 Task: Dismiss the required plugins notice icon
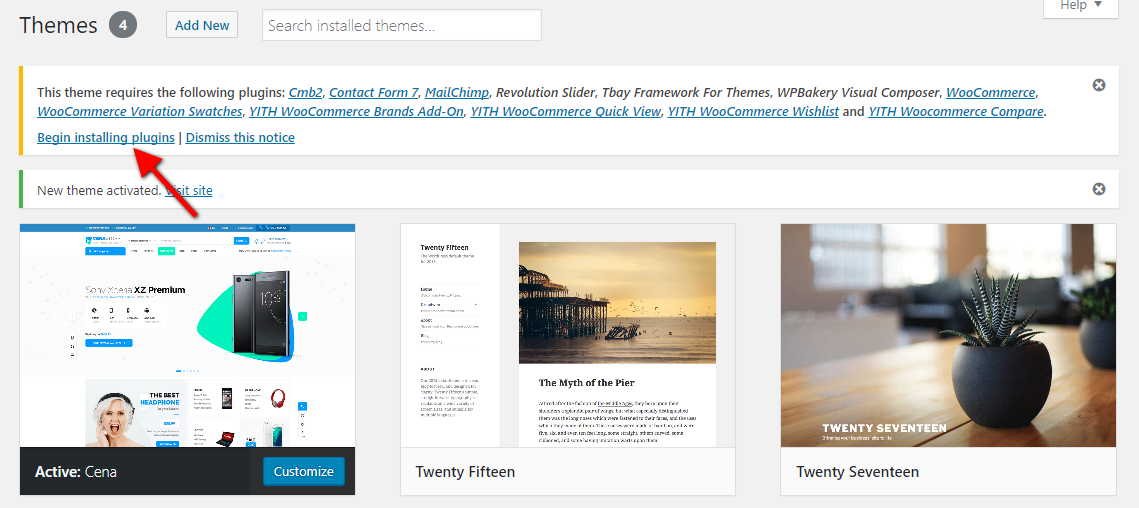[x=1099, y=85]
